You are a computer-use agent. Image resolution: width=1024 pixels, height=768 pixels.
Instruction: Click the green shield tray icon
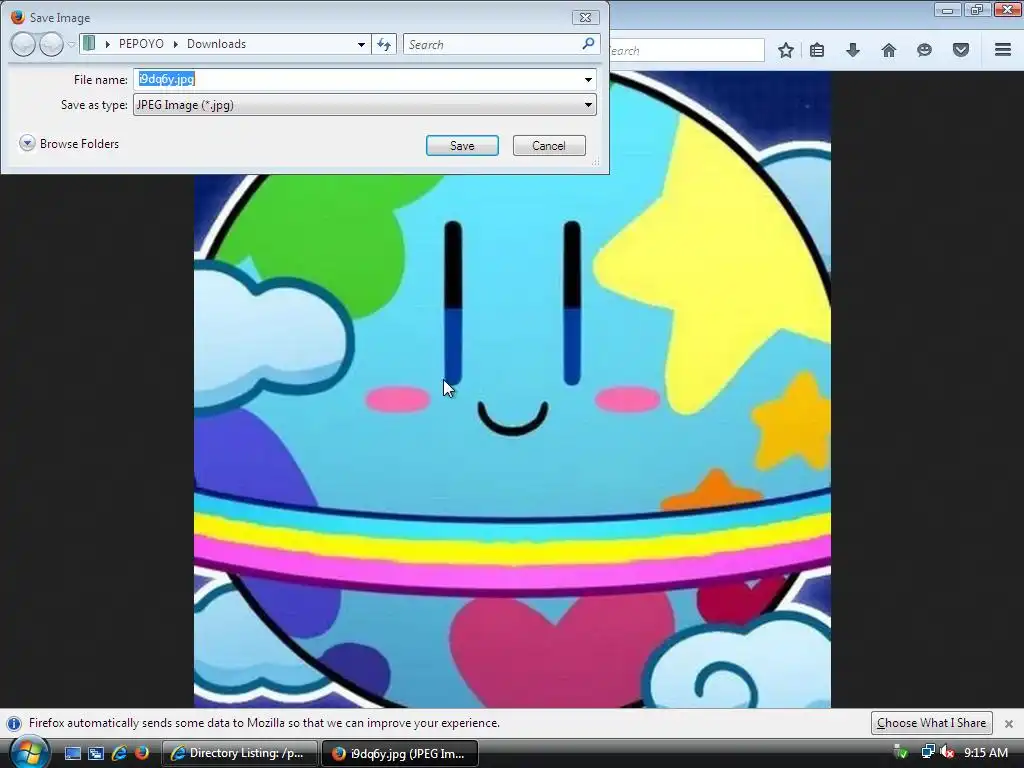point(901,752)
